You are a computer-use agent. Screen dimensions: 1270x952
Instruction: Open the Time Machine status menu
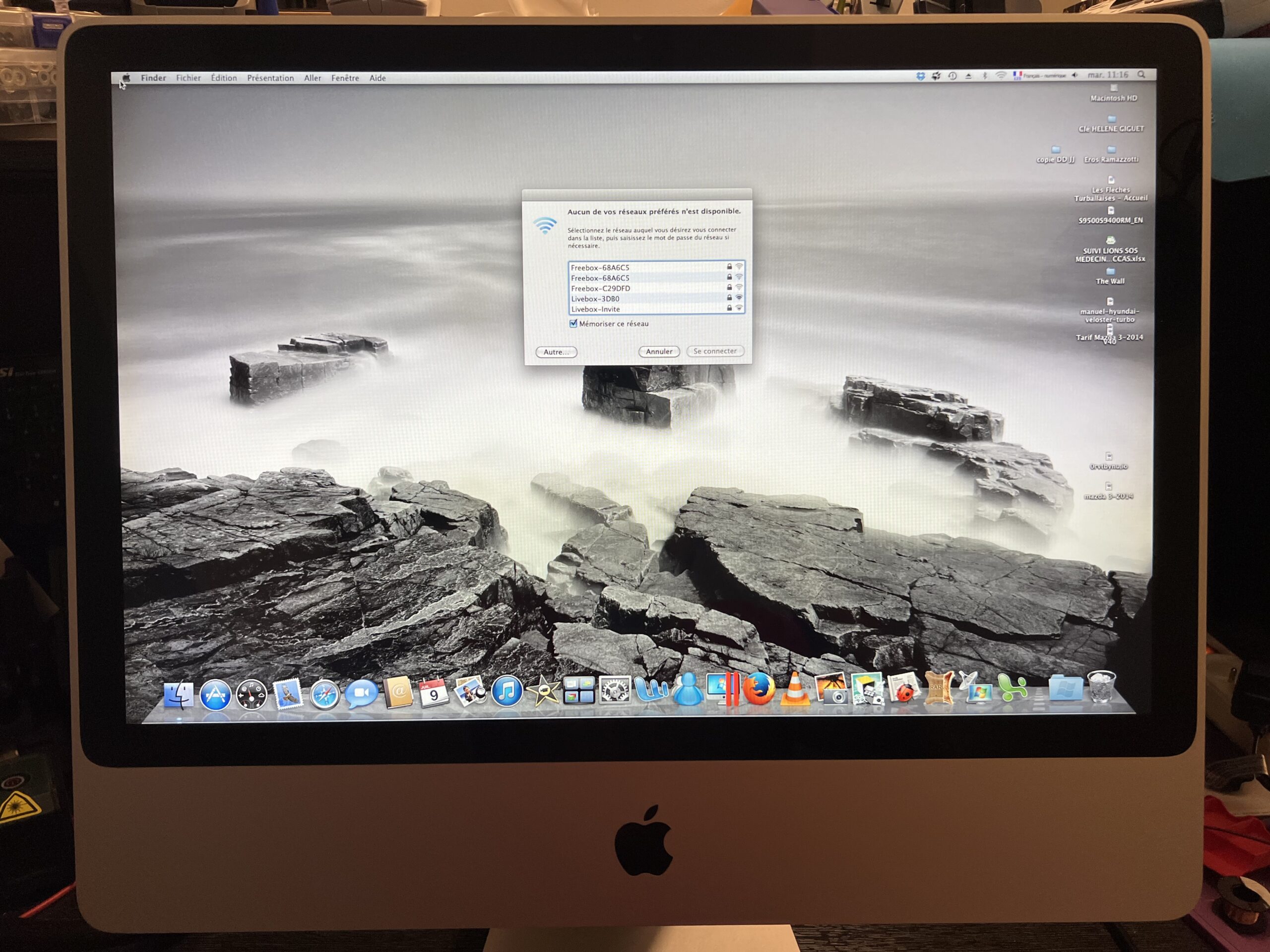click(952, 76)
